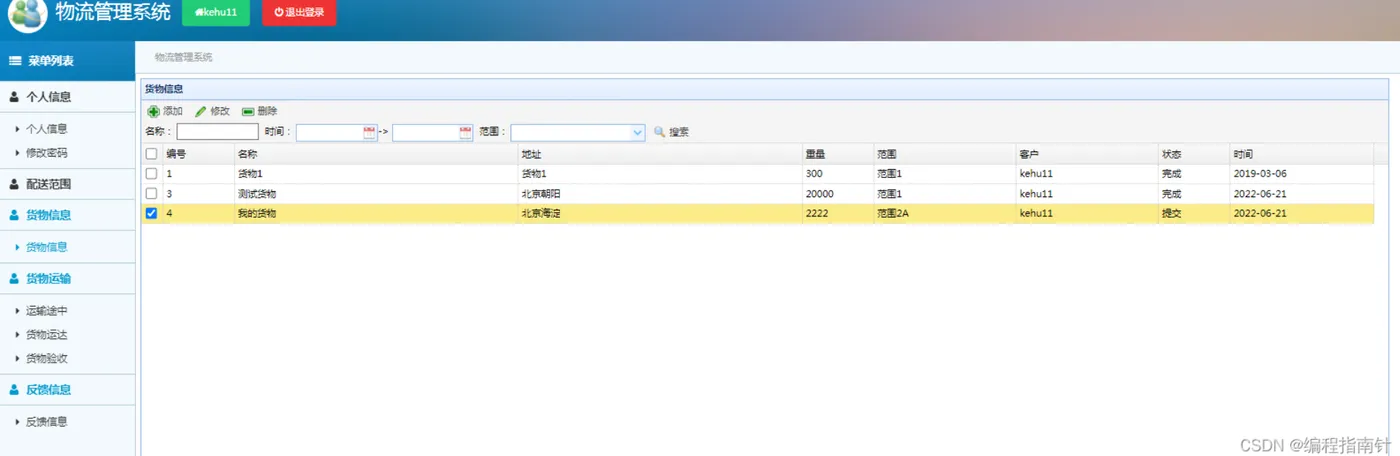This screenshot has width=1400, height=456.
Task: Open the 修改密码 menu item
Action: pos(46,153)
